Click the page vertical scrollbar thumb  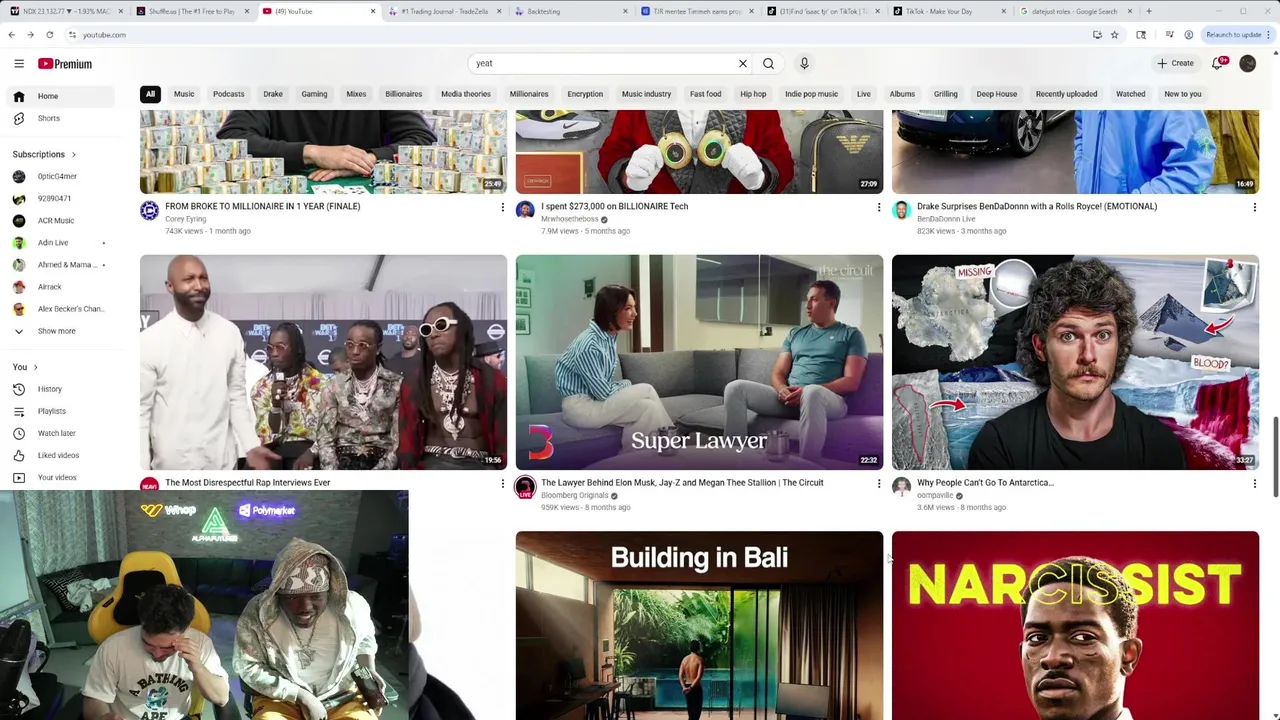click(1275, 457)
